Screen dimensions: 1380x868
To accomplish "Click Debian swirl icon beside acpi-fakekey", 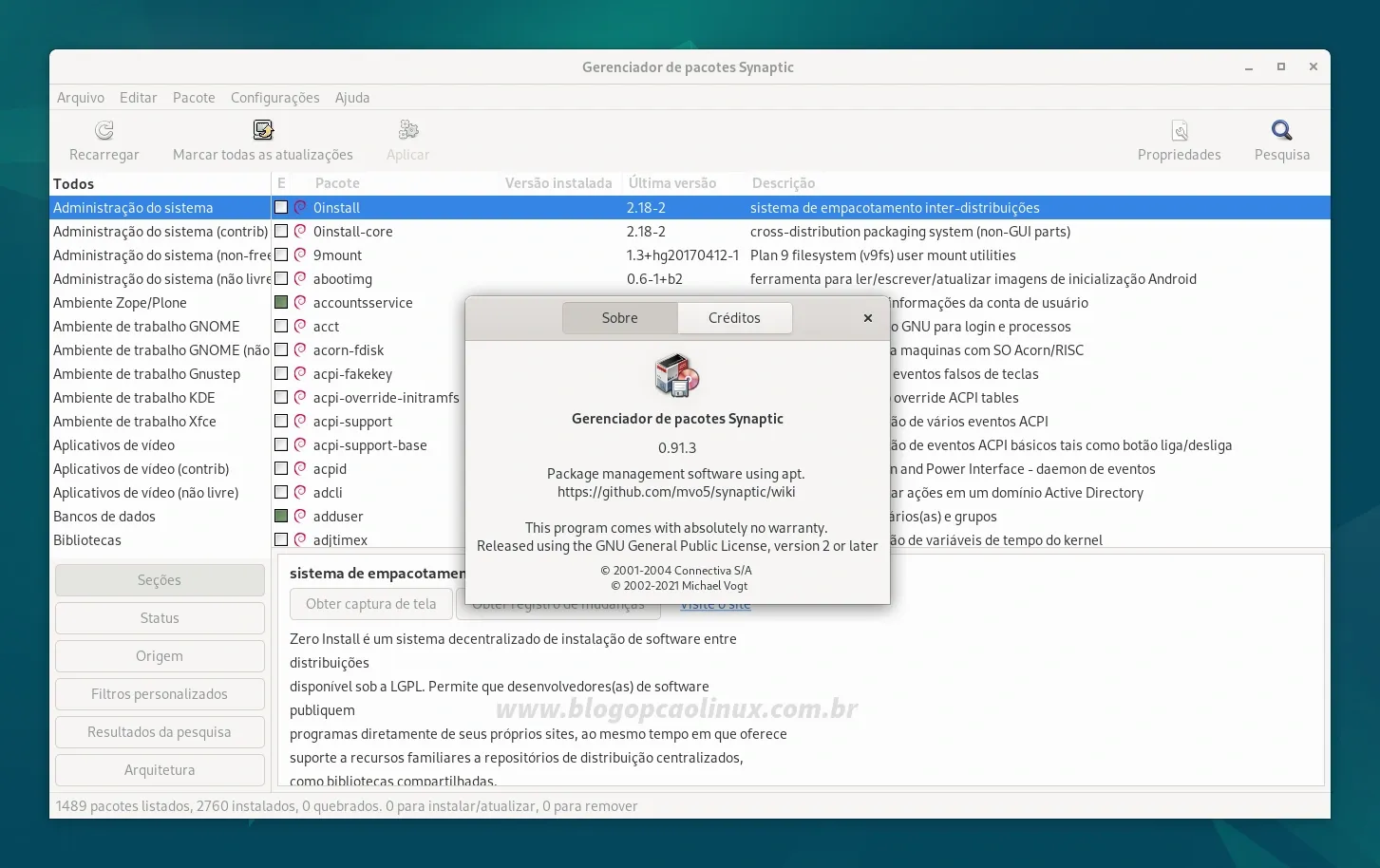I will pyautogui.click(x=300, y=373).
